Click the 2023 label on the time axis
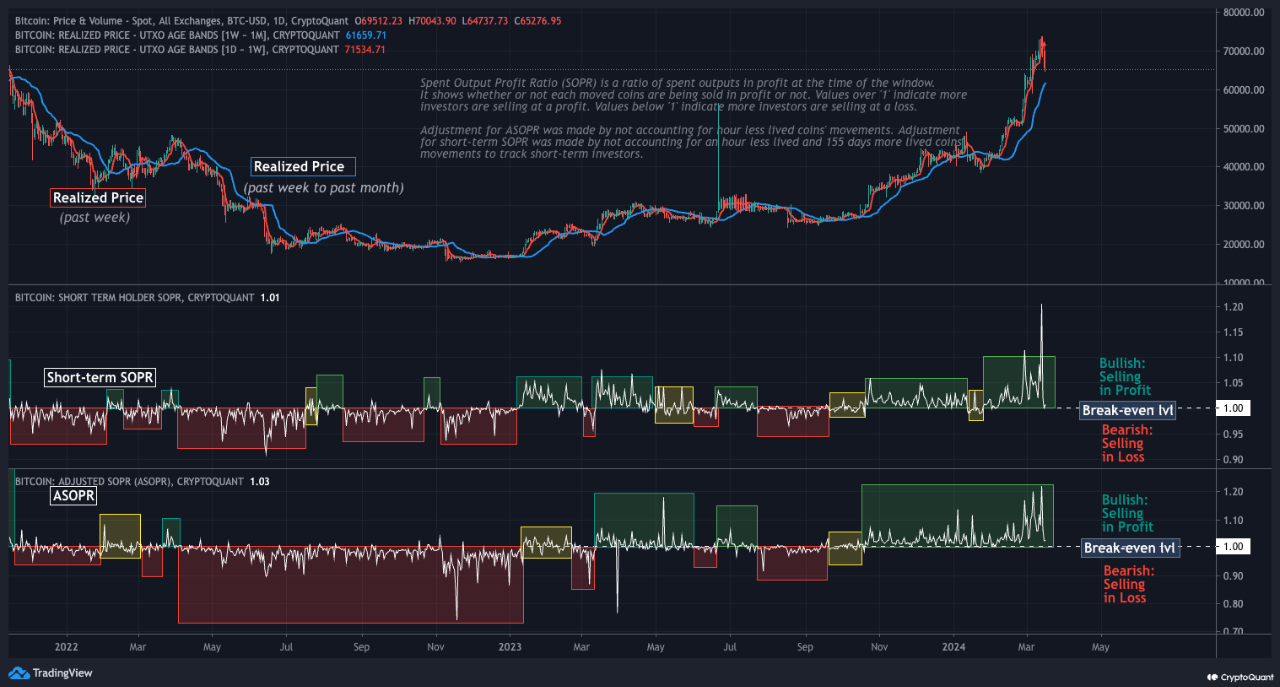 click(x=509, y=647)
